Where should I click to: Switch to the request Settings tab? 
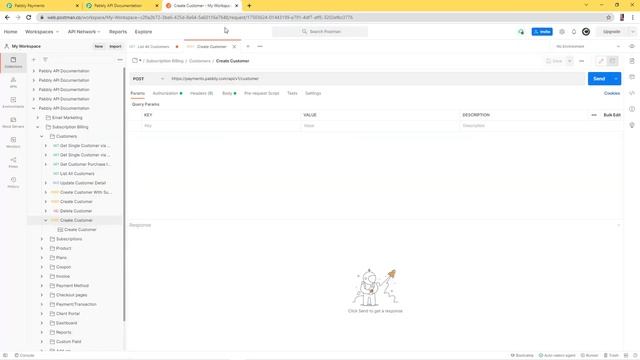313,93
